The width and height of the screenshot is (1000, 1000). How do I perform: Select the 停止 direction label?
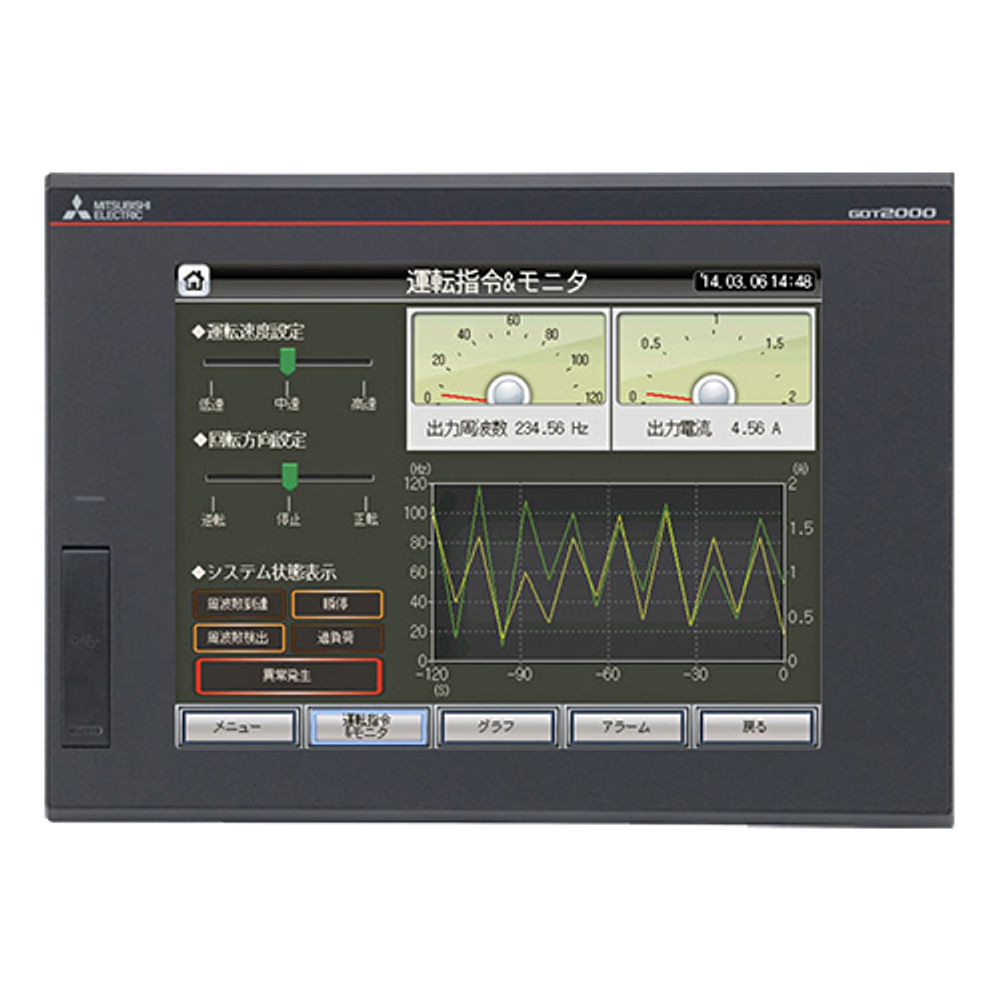288,520
